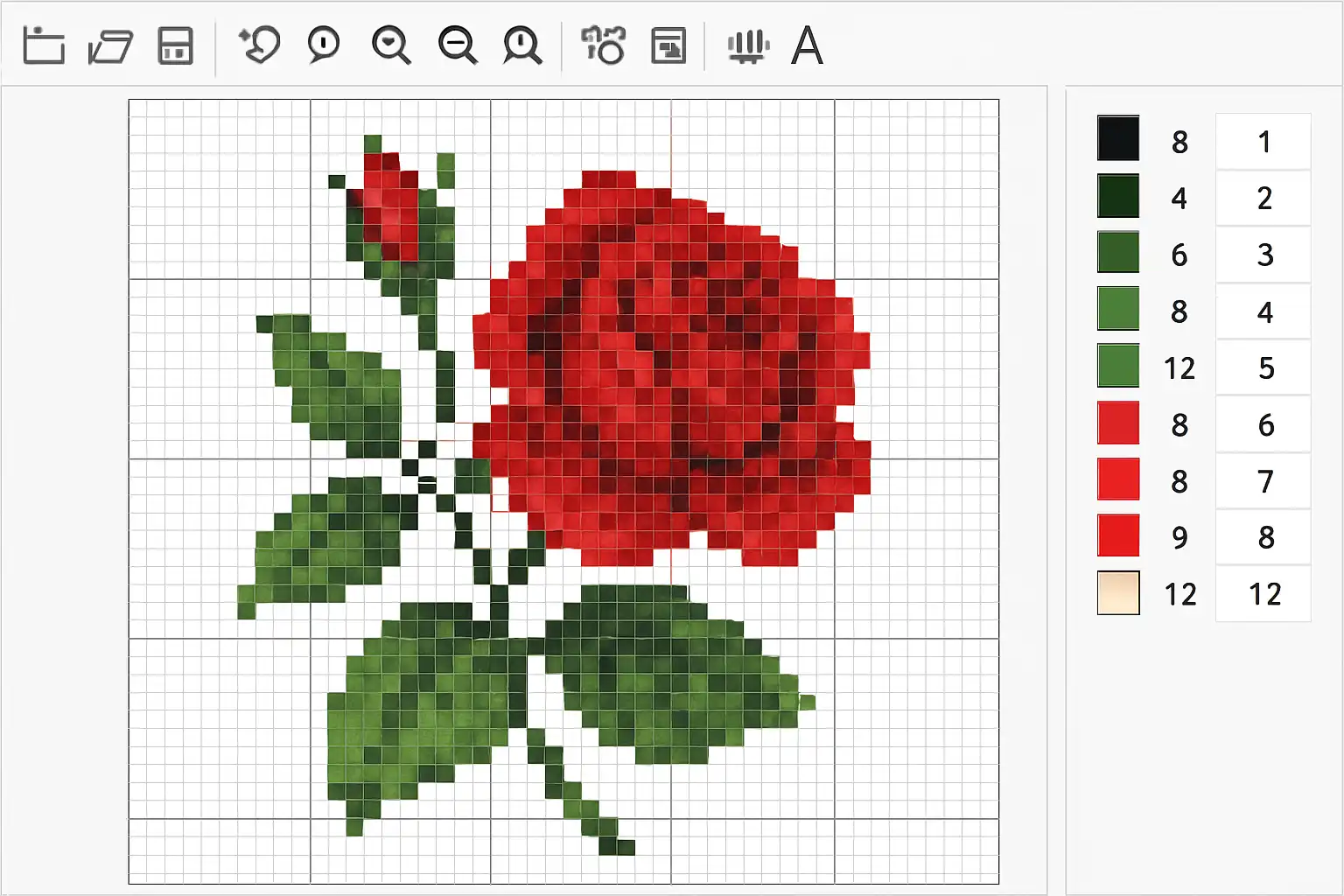This screenshot has height=896, width=1344.
Task: Click the speech bubble info icon
Action: point(324,45)
